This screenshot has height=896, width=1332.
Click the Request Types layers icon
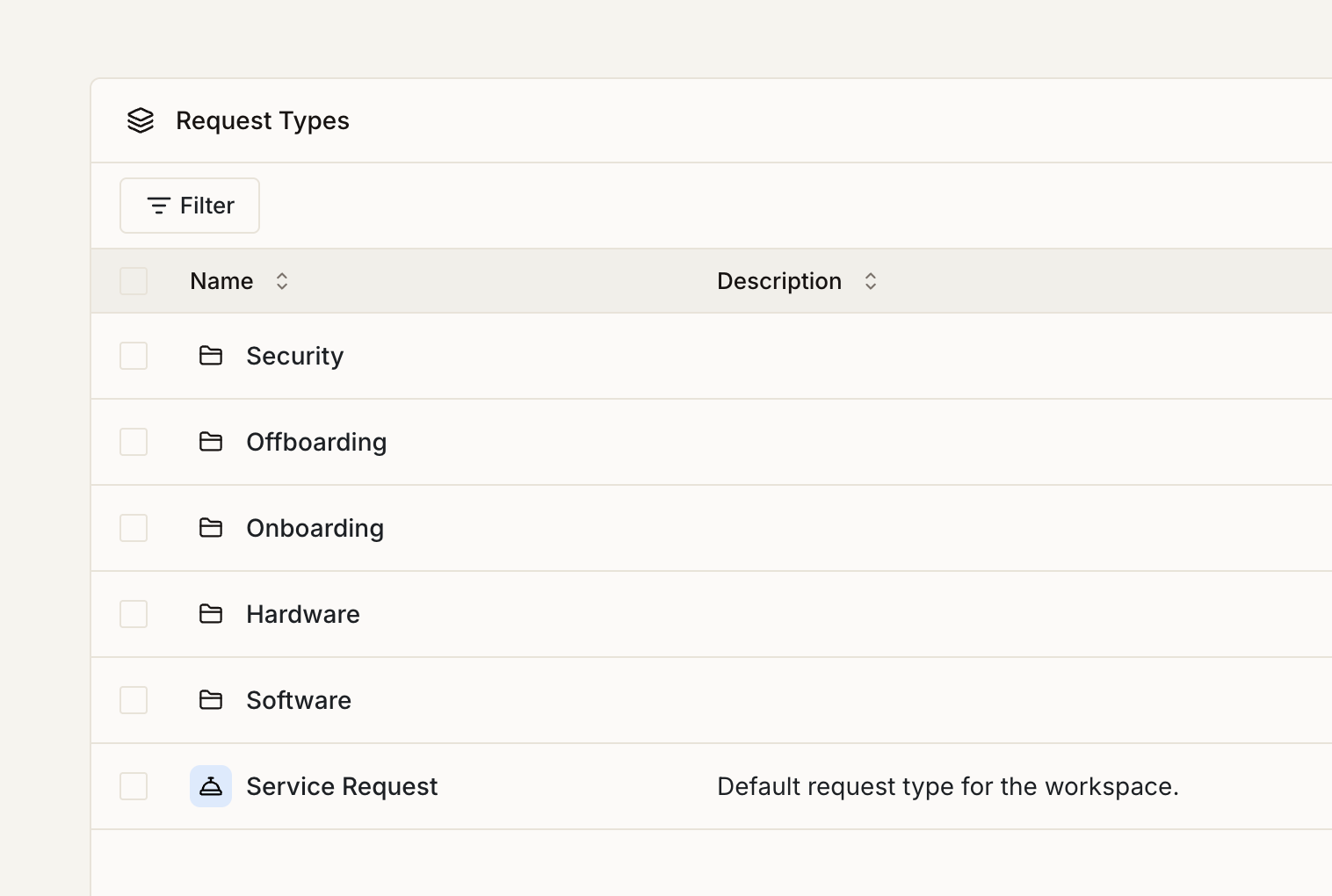pos(141,120)
